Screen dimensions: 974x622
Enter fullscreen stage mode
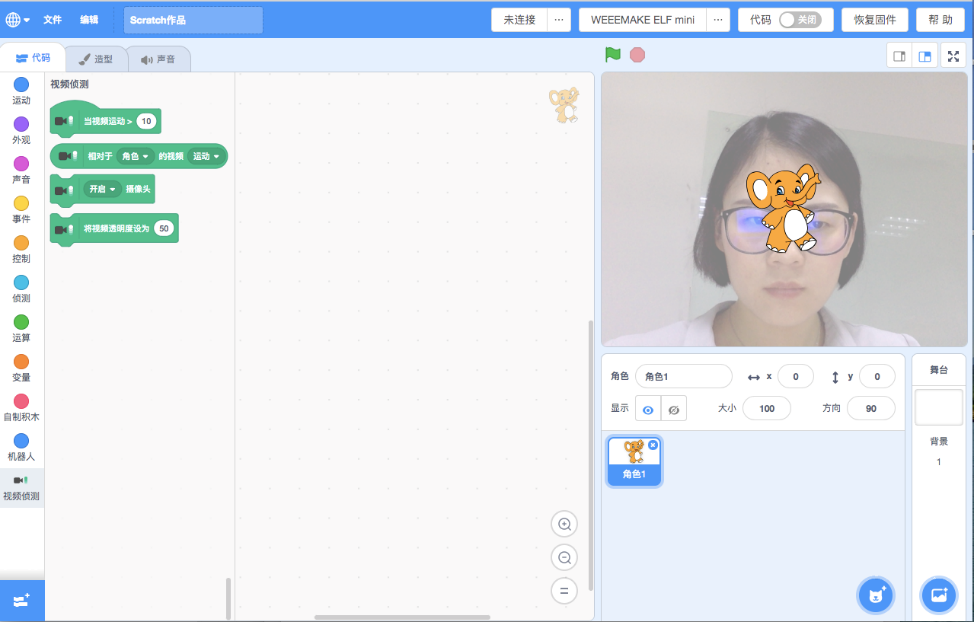click(952, 56)
